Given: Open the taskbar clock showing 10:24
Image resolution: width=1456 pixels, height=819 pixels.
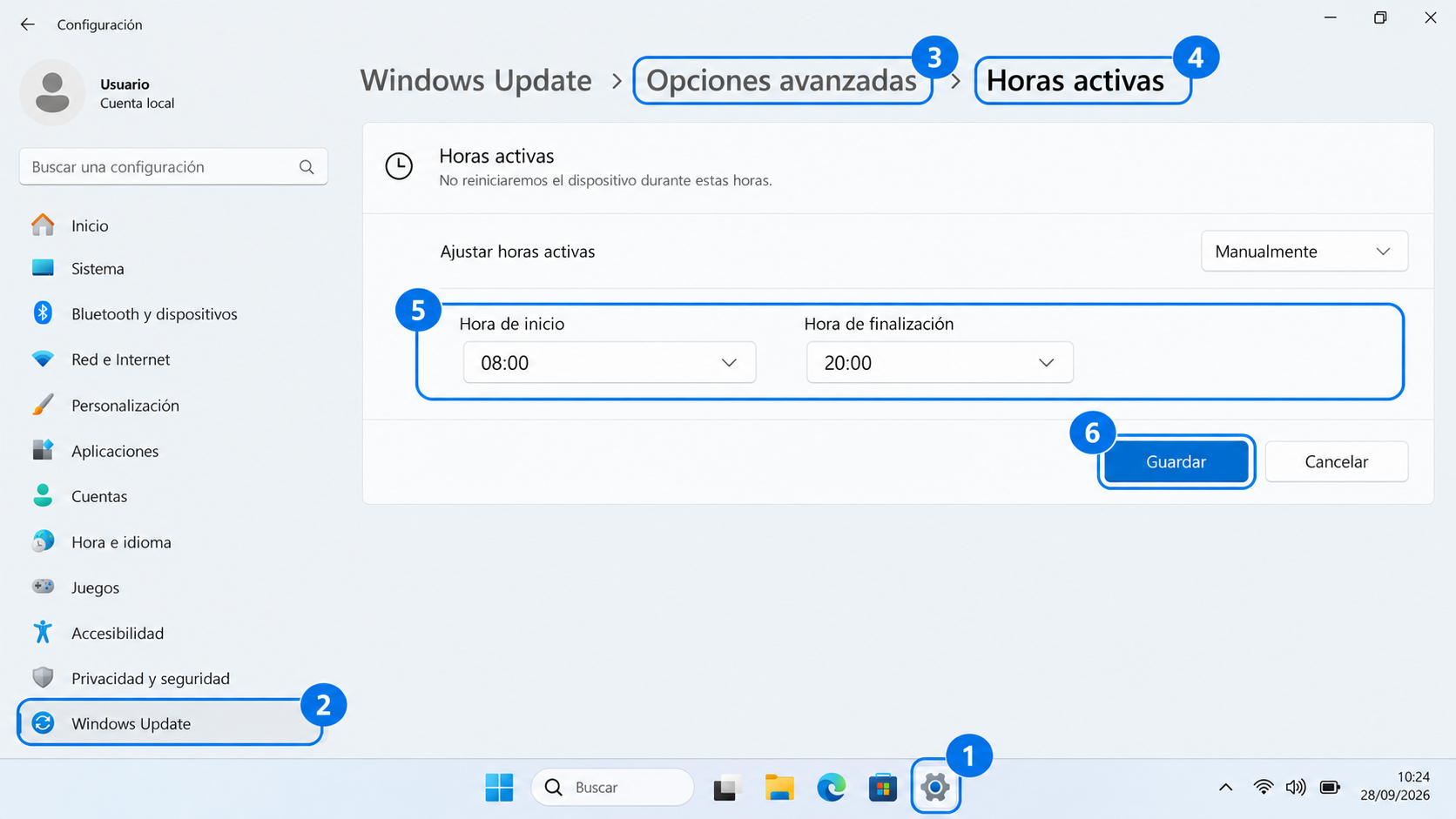Looking at the screenshot, I should coord(1395,787).
